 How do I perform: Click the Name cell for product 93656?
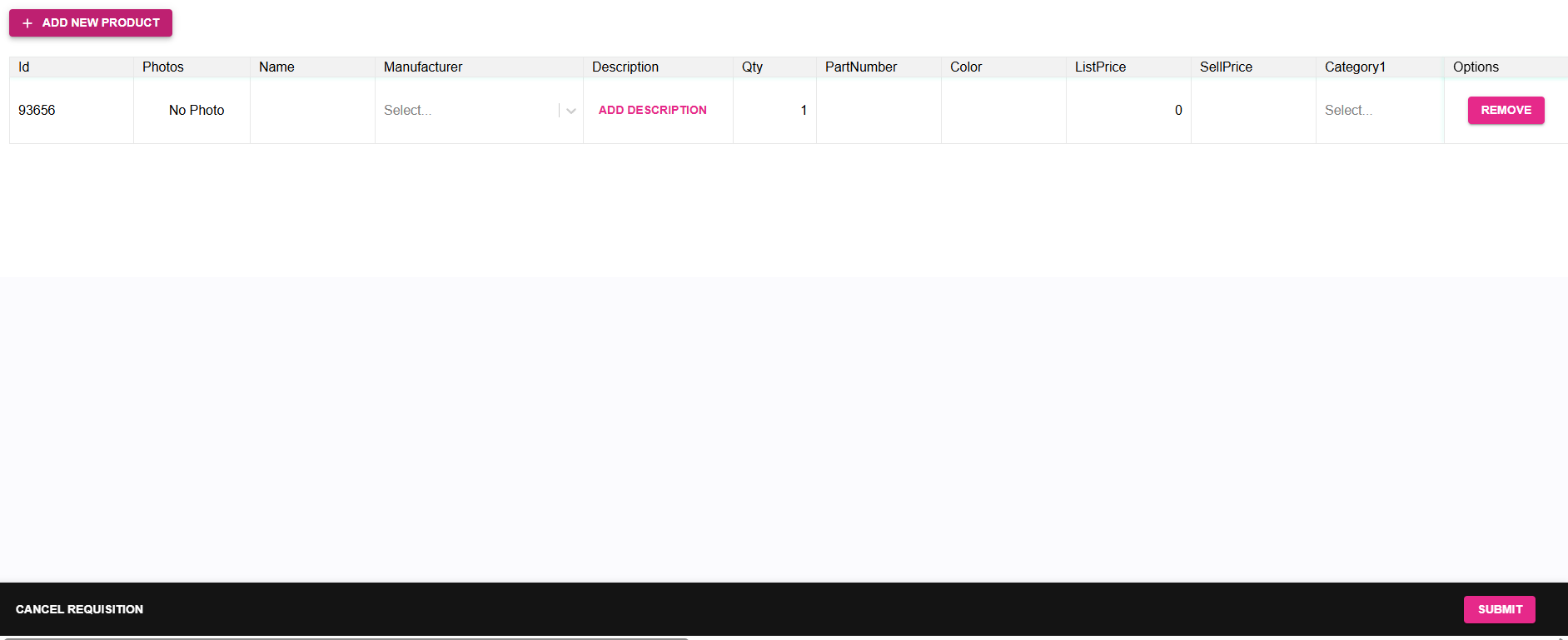pos(312,111)
